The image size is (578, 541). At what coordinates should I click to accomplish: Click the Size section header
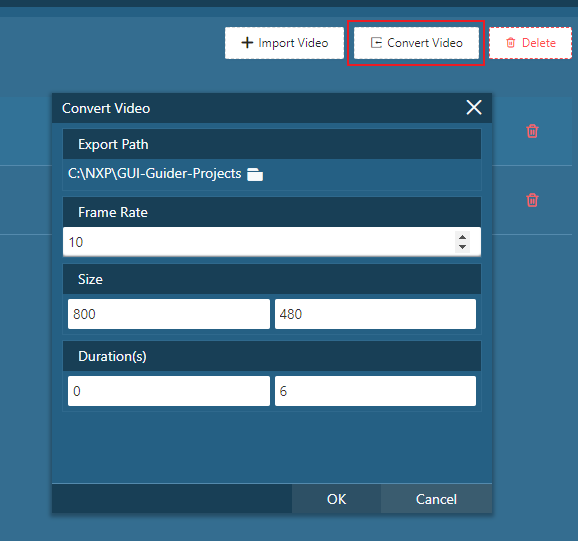tap(272, 279)
